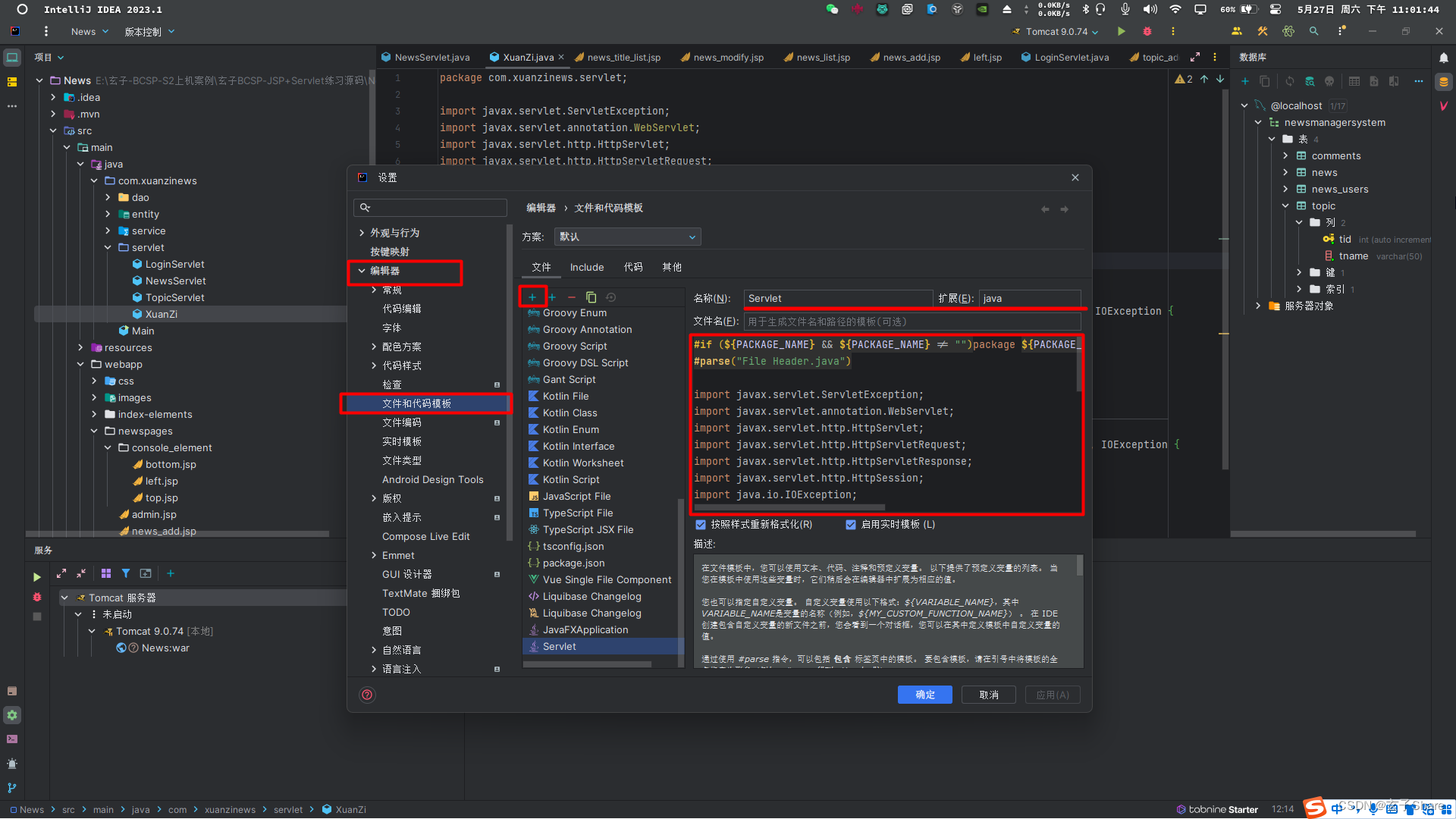1456x819 pixels.
Task: Open the News project dropdown
Action: click(89, 31)
